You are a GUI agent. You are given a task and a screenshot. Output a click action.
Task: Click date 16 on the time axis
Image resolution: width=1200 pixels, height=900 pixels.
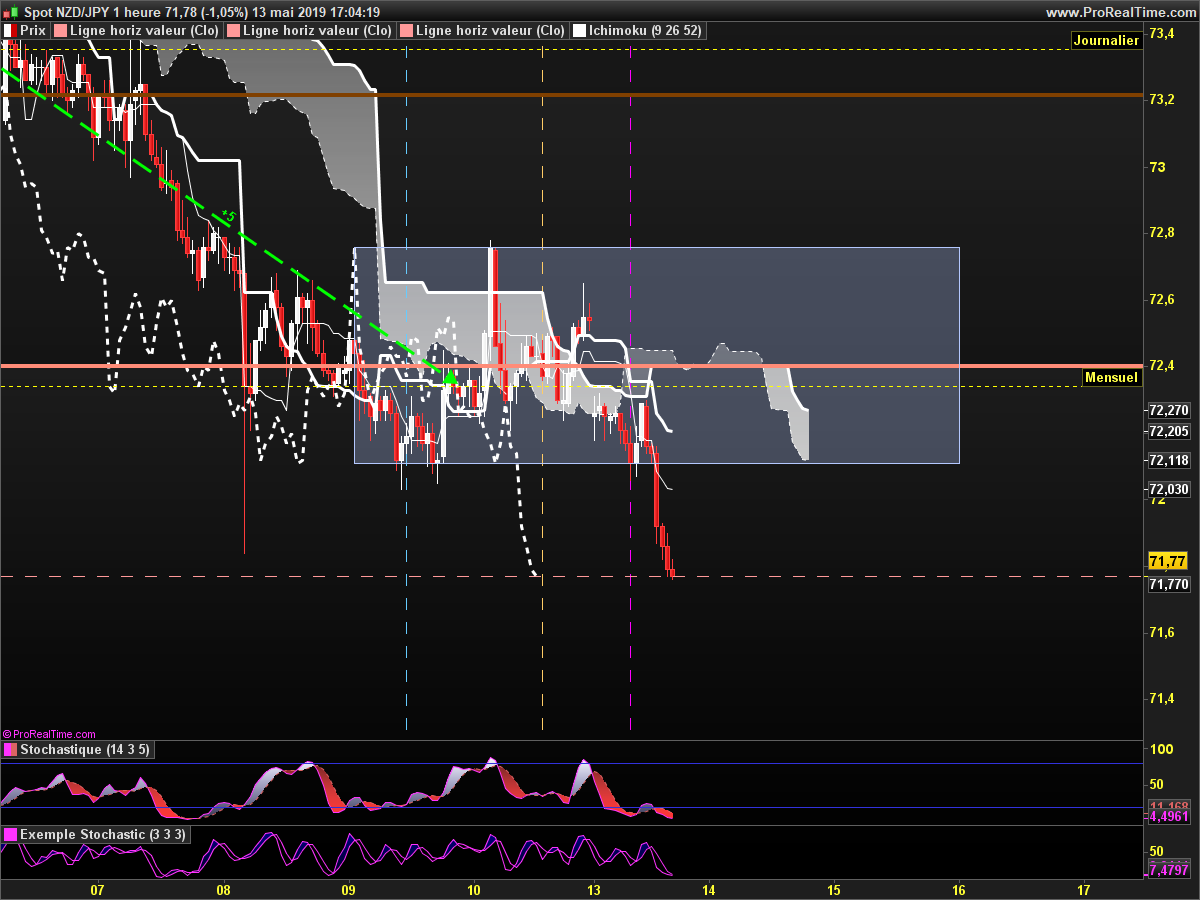[959, 888]
